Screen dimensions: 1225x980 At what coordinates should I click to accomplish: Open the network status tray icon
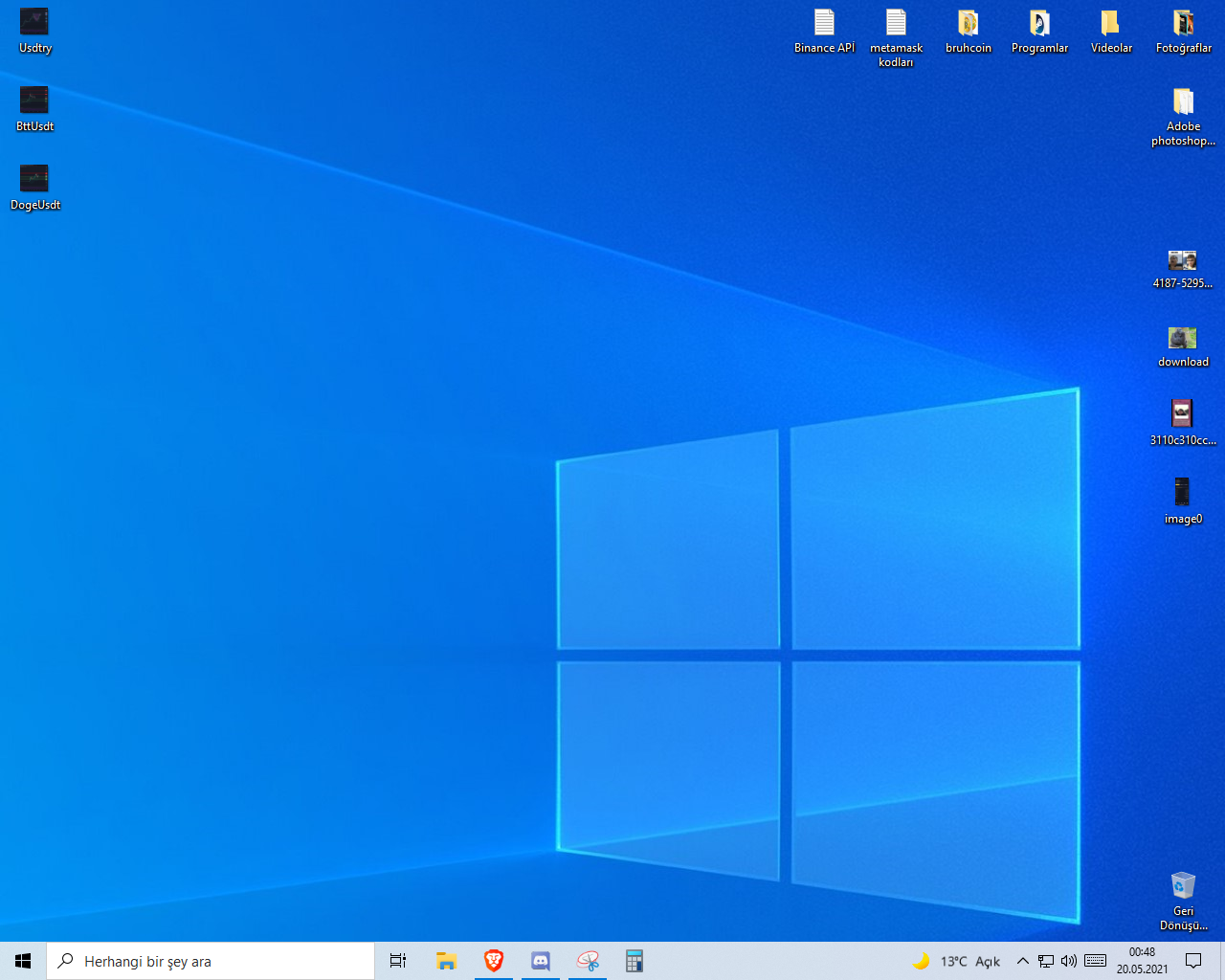point(1046,961)
